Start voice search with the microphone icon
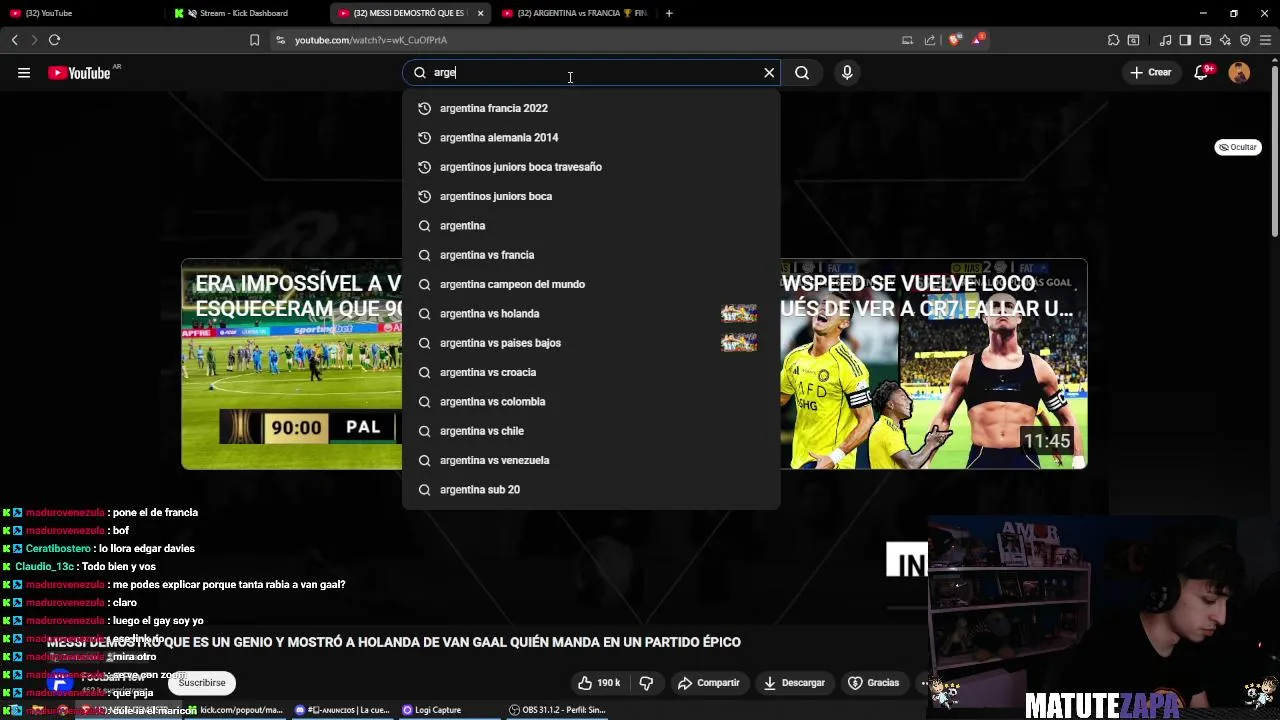This screenshot has width=1280, height=720. click(847, 72)
